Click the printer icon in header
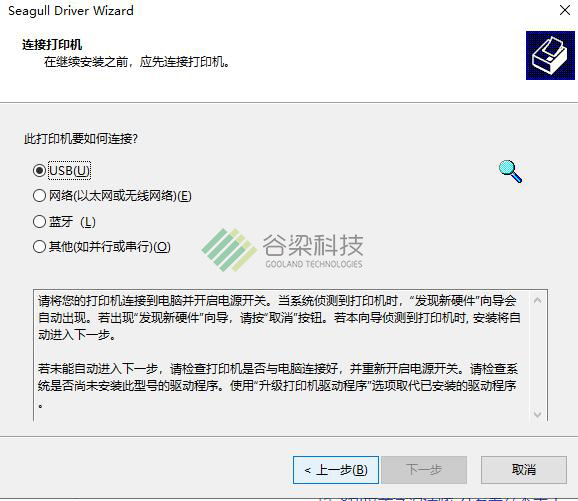This screenshot has height=501, width=578. 550,55
